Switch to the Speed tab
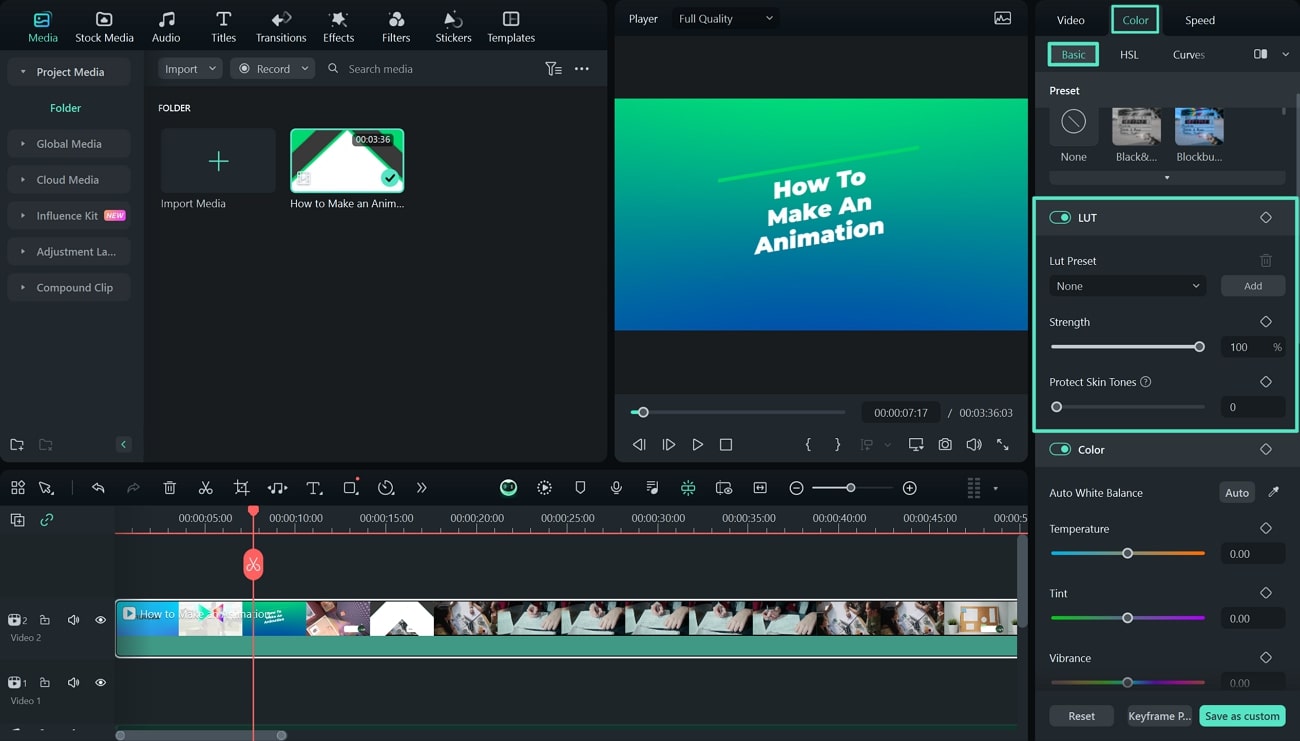 (x=1200, y=20)
